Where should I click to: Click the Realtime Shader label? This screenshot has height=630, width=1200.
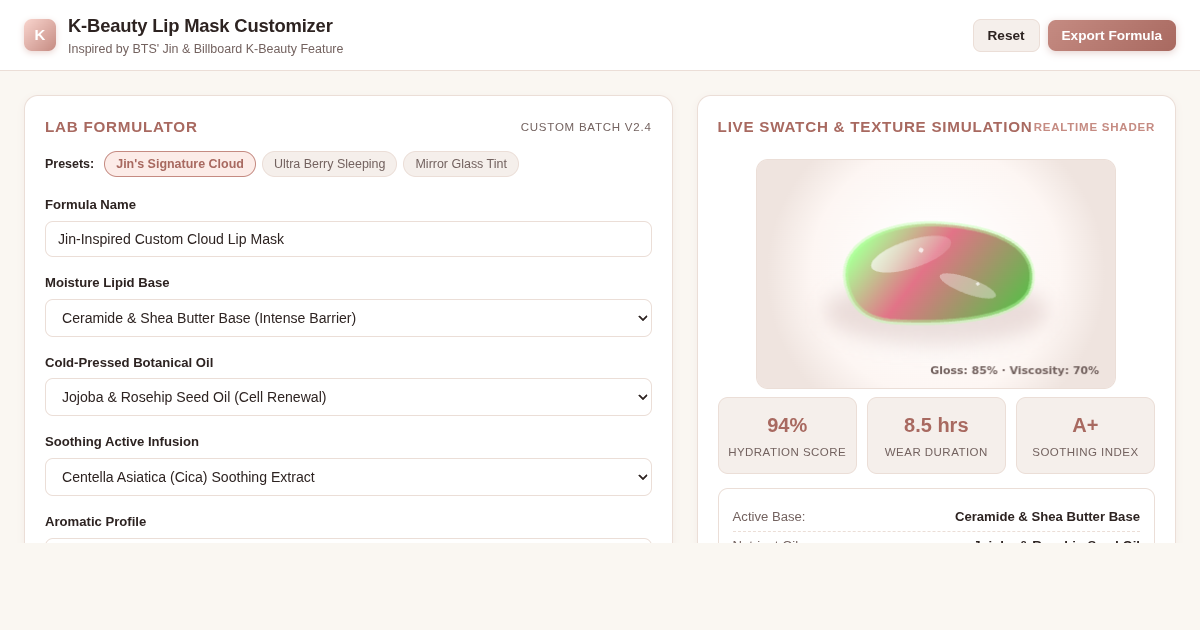coord(1094,127)
